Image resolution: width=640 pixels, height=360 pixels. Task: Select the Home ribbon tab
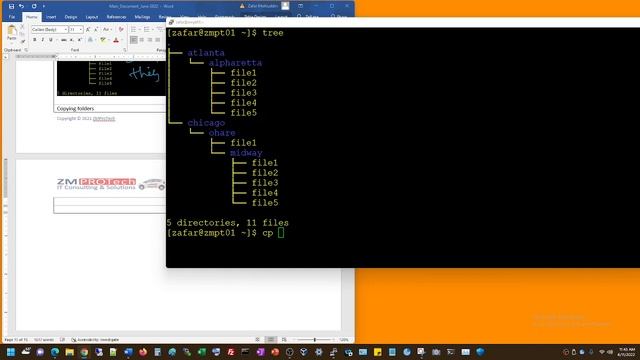tap(31, 17)
